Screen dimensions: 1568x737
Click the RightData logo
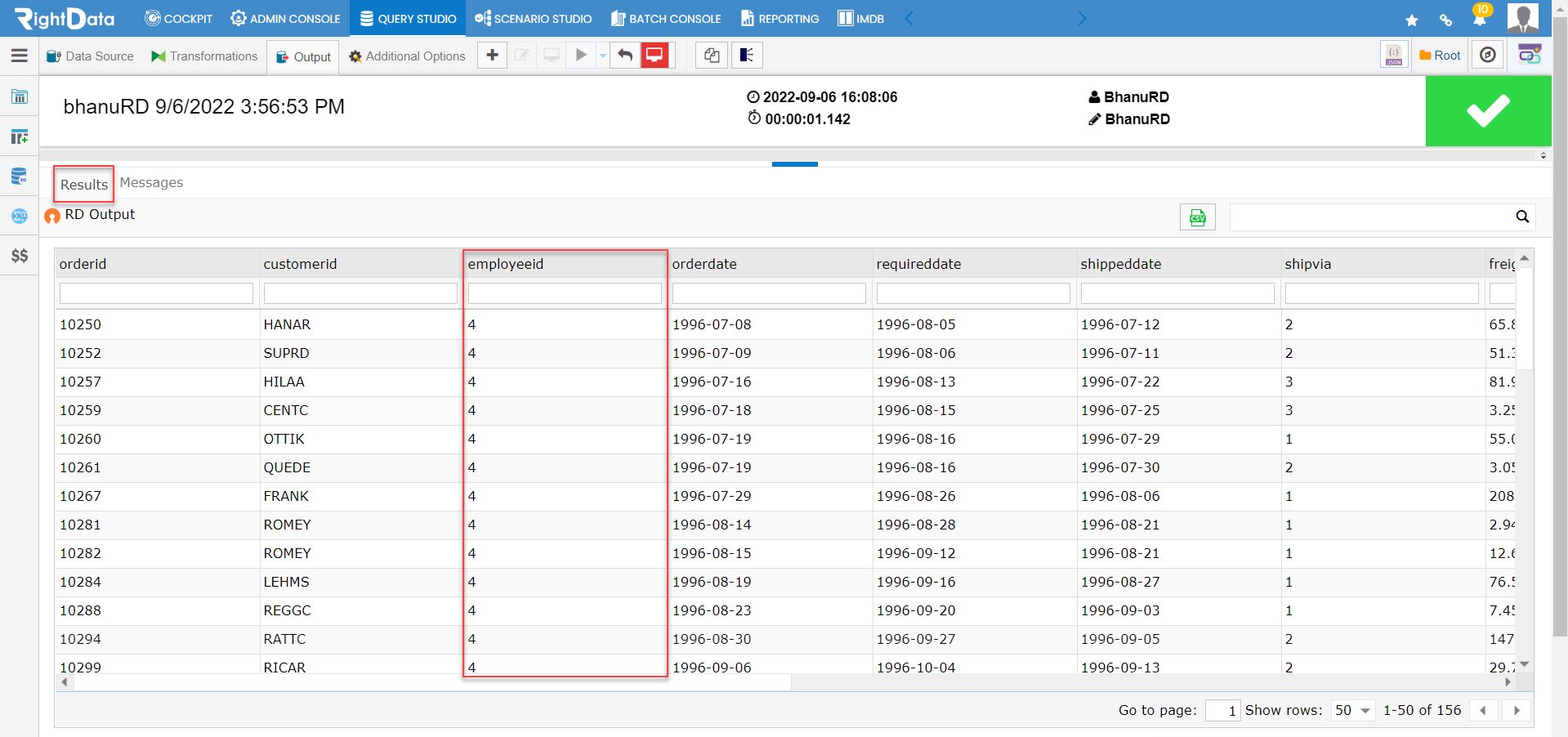pos(65,18)
